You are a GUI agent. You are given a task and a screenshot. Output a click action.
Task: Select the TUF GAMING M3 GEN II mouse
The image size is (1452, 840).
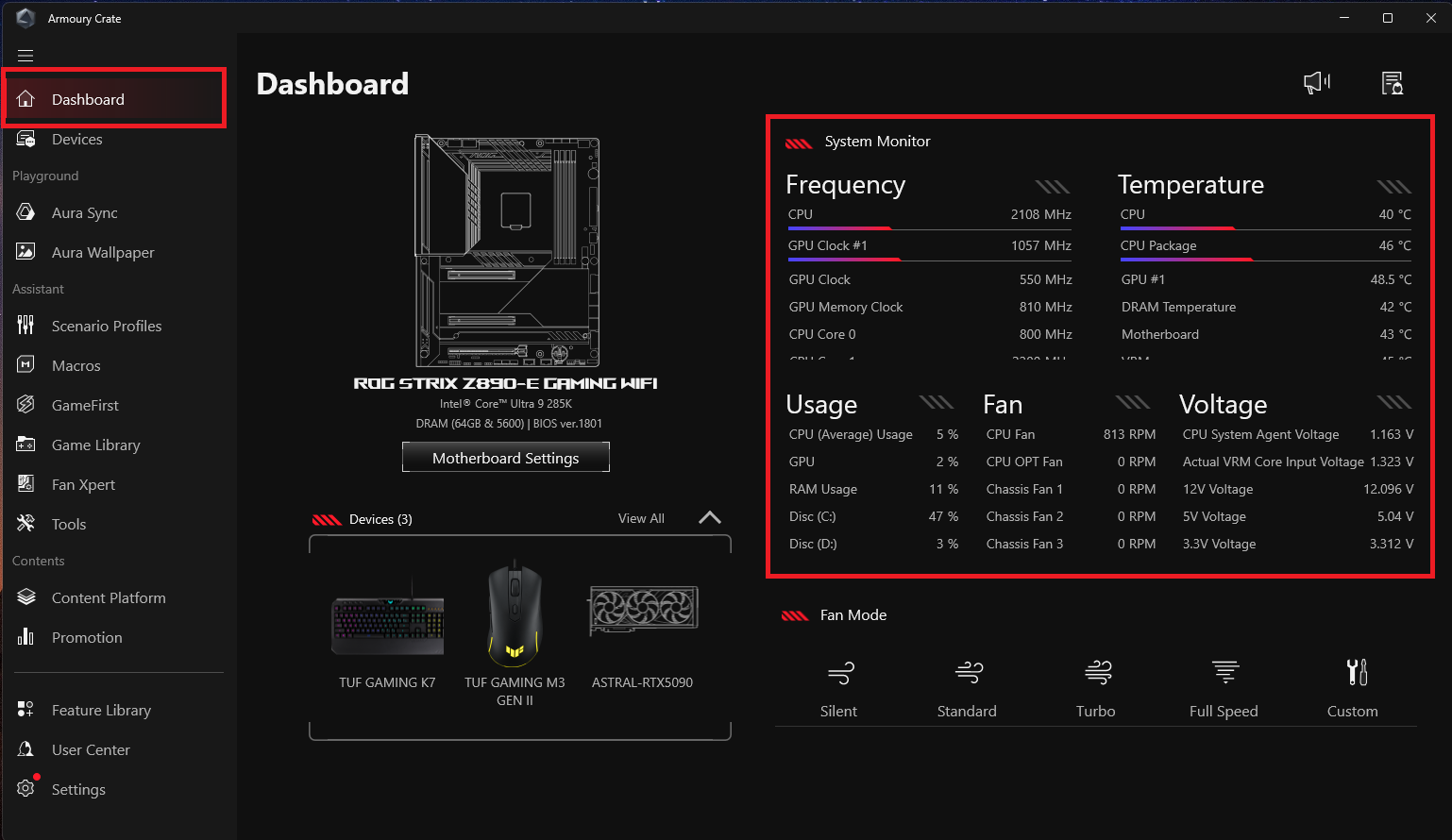515,613
